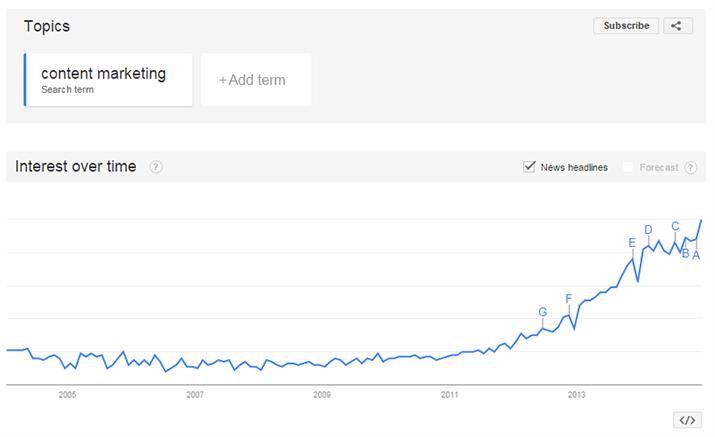This screenshot has width=715, height=437.
Task: Click the Forecast help question mark
Action: point(690,167)
